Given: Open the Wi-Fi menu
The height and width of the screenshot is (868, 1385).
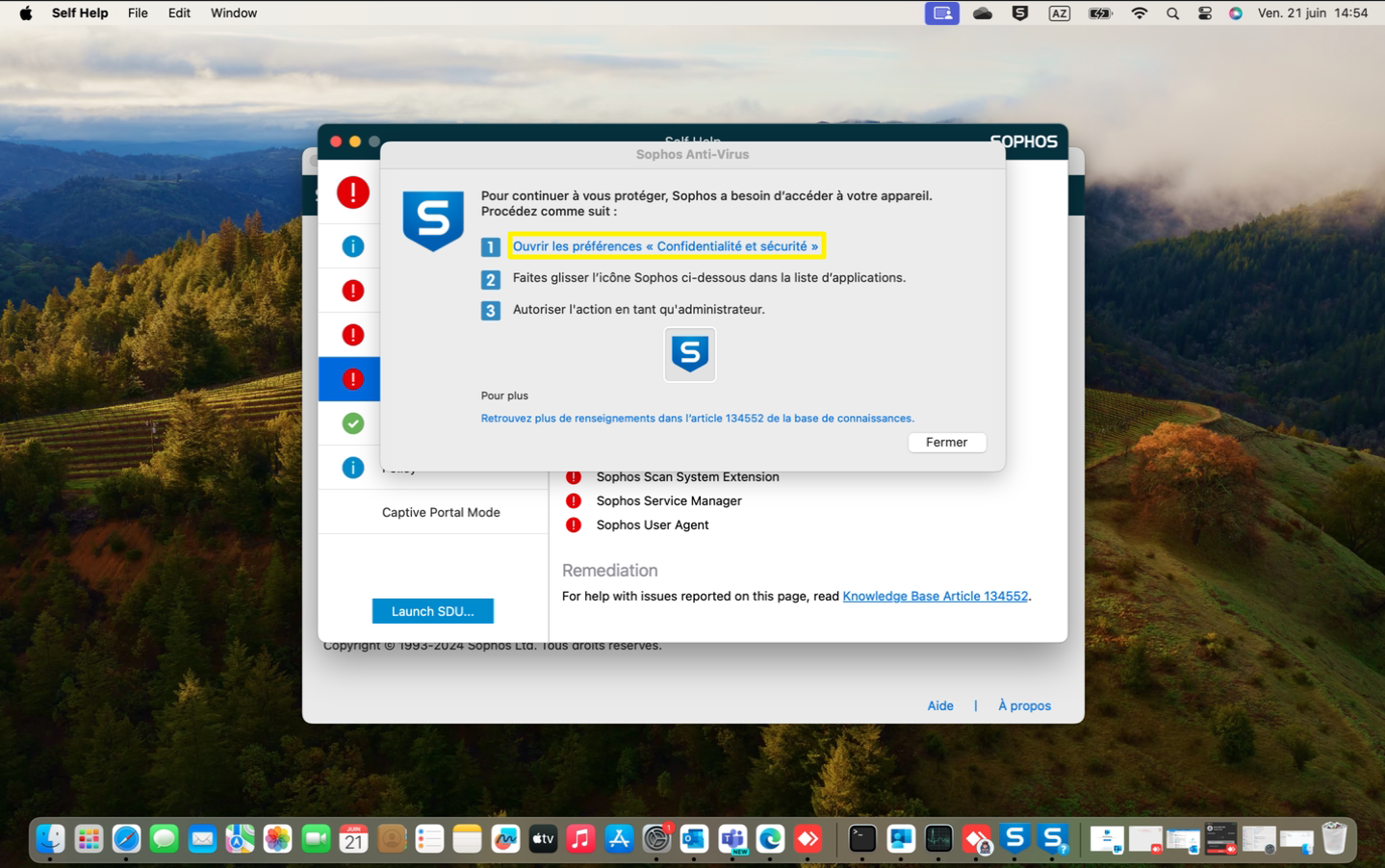Looking at the screenshot, I should pos(1140,13).
